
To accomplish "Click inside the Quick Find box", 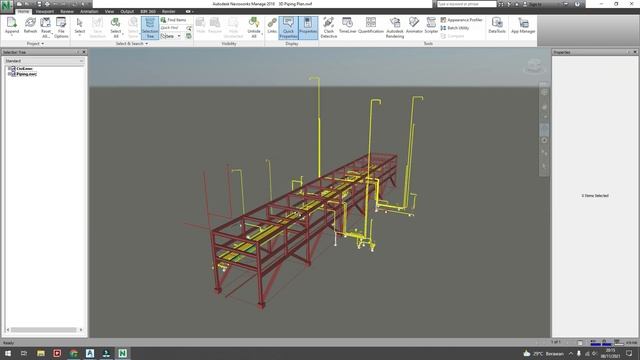I will click(x=173, y=28).
